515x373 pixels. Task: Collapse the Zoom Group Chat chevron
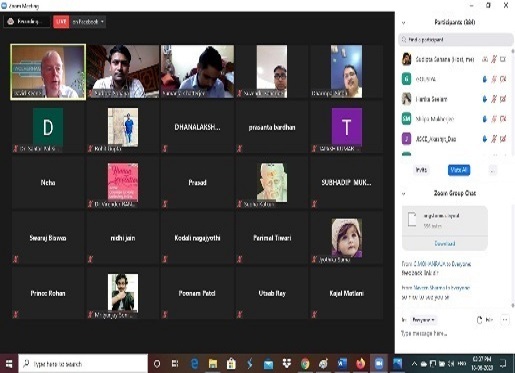[x=403, y=193]
